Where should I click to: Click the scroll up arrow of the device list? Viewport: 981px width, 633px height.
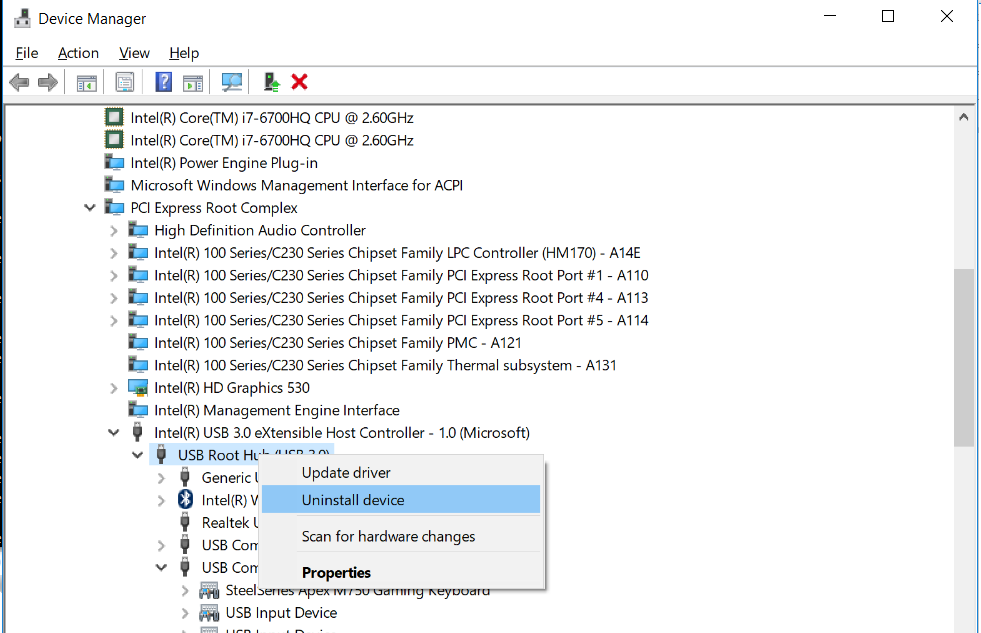coord(963,117)
